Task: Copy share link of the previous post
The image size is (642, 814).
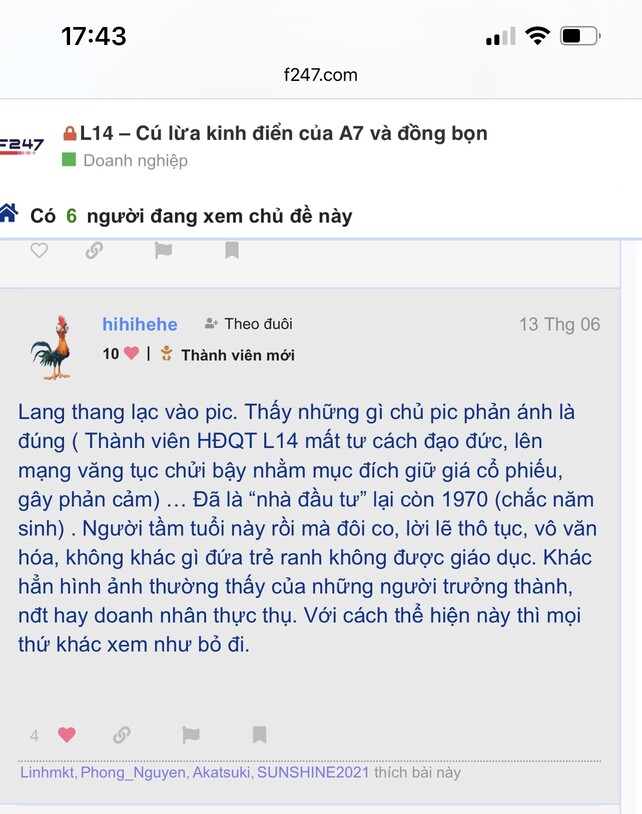Action: (x=94, y=250)
